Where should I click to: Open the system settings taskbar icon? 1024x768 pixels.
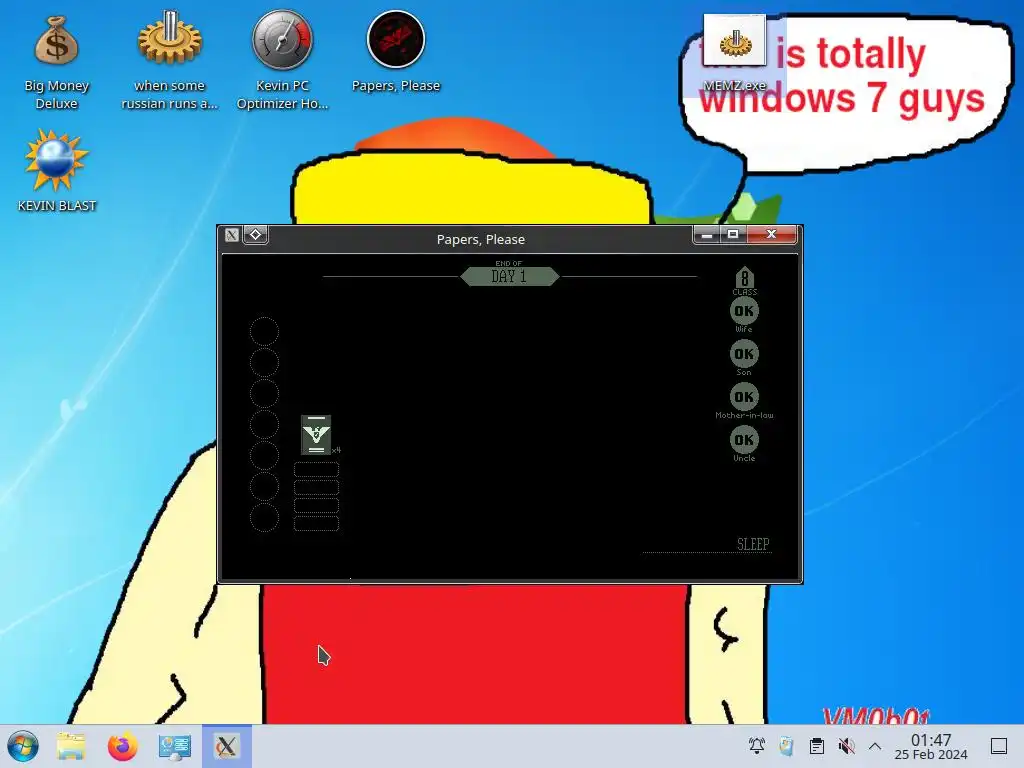point(174,746)
